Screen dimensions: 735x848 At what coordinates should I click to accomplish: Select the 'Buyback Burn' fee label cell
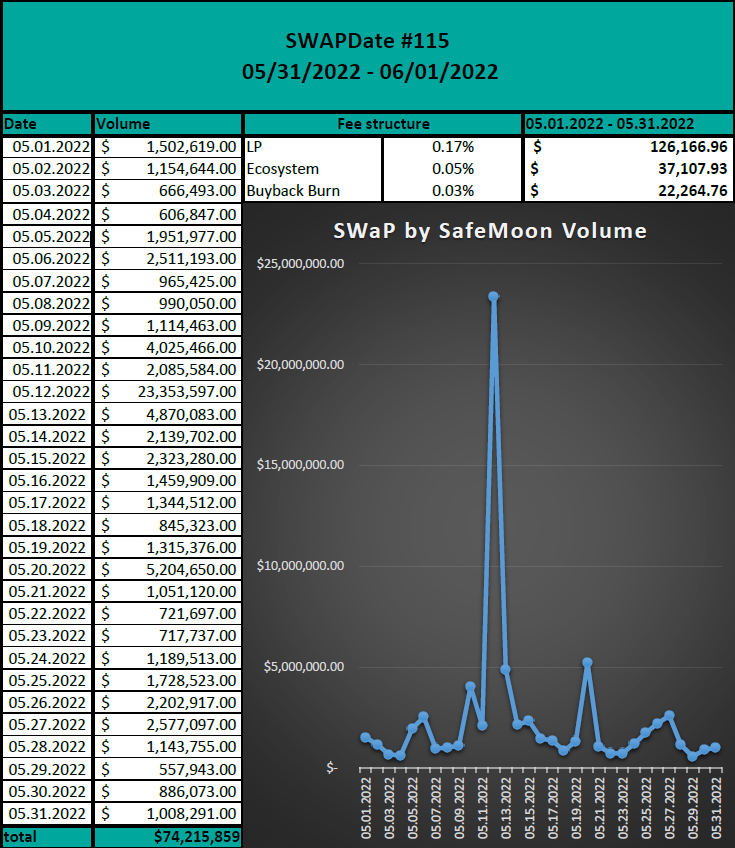click(313, 191)
